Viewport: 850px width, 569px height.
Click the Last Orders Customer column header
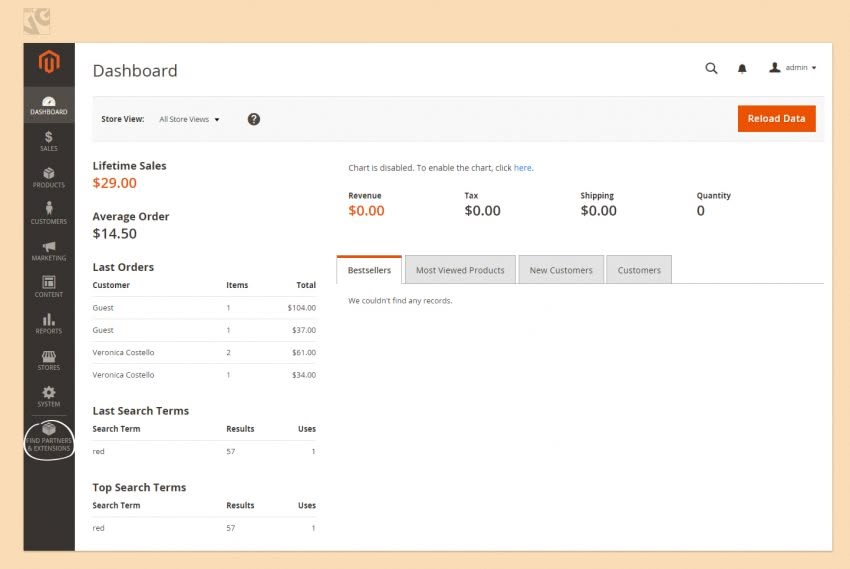coord(111,285)
